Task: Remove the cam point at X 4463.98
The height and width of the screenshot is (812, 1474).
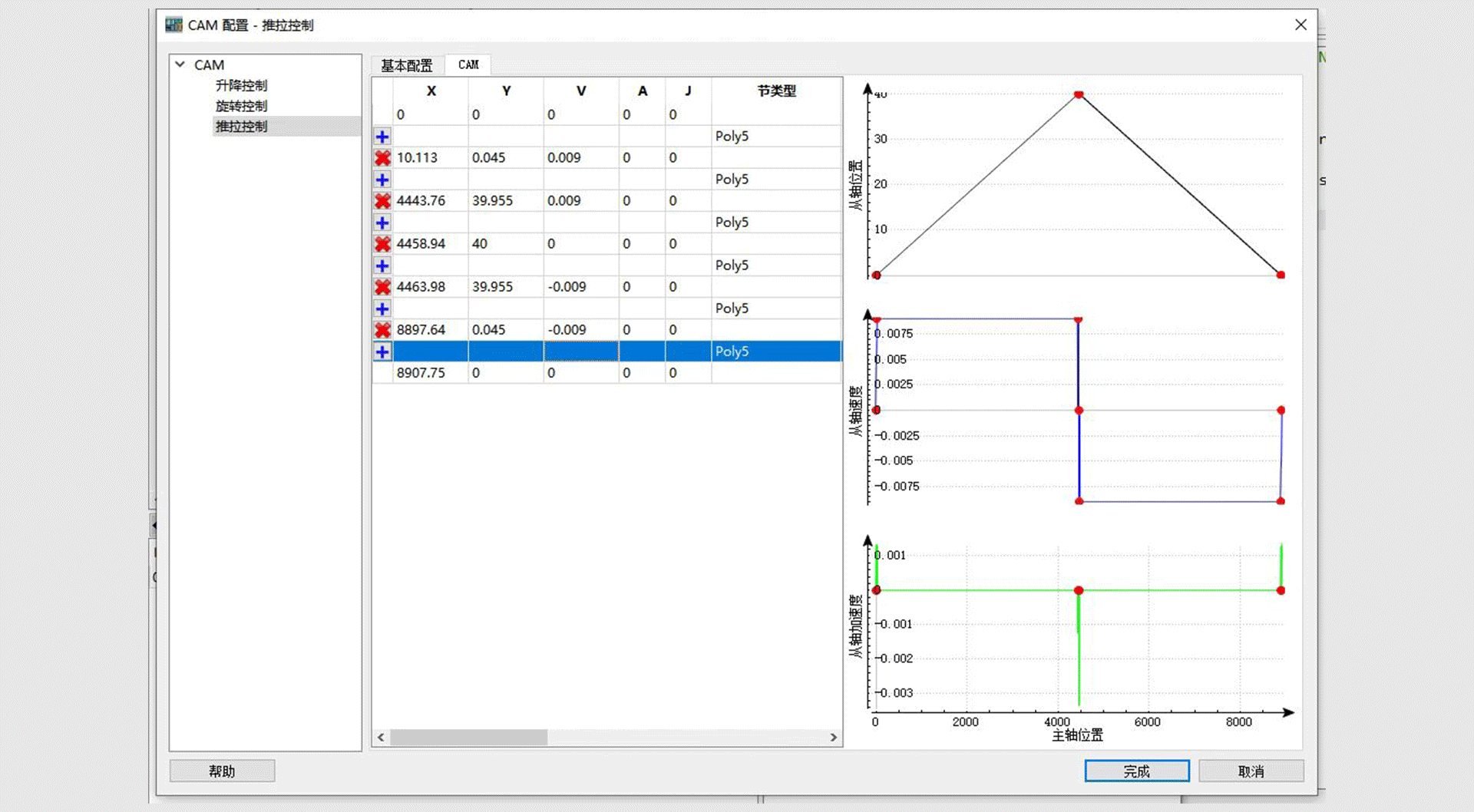Action: point(382,287)
